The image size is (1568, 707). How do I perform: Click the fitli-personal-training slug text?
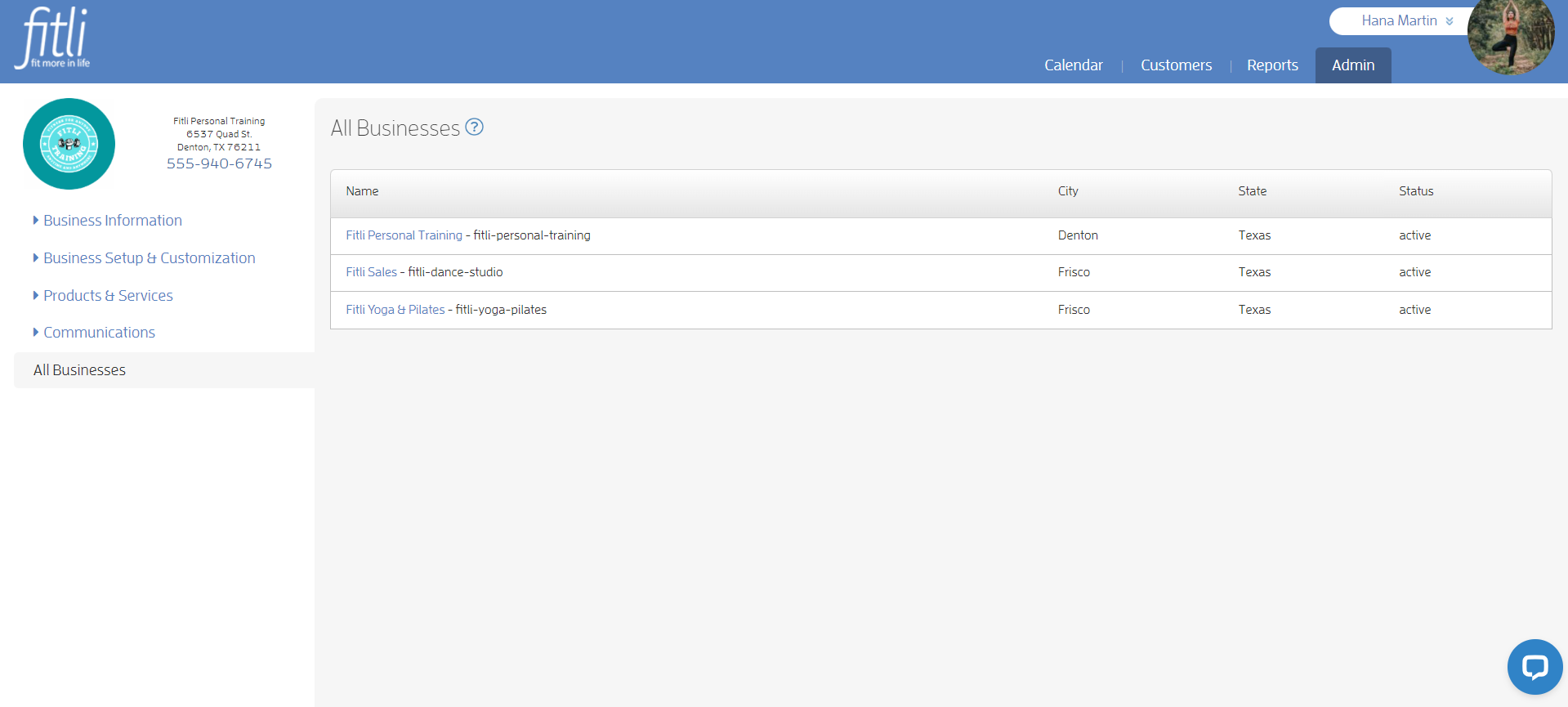(532, 235)
